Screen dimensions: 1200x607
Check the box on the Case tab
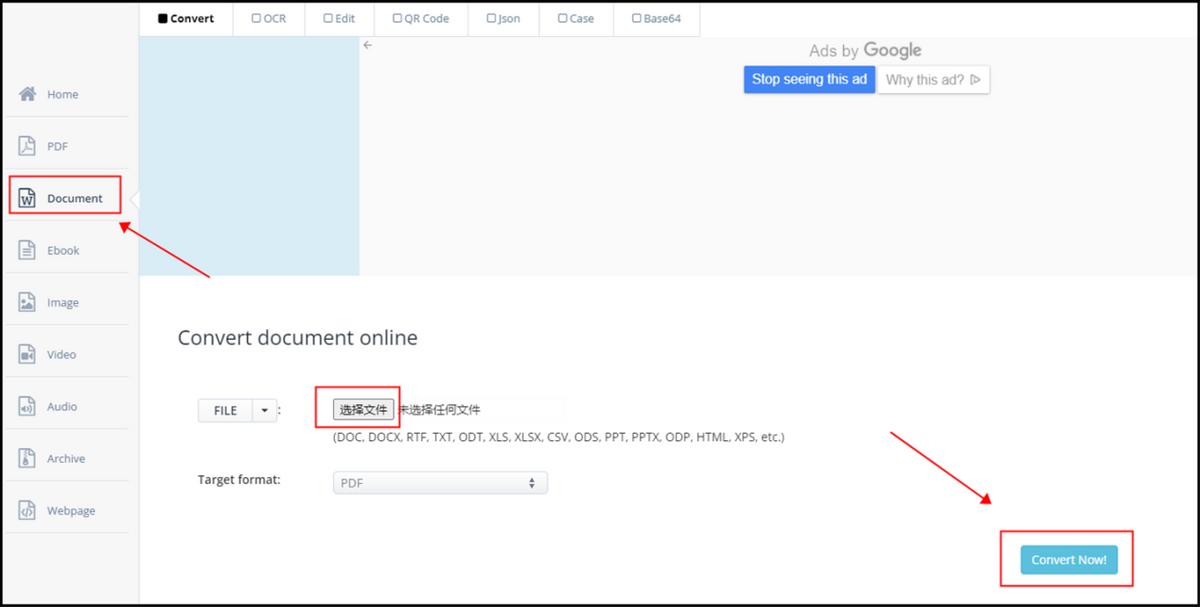(561, 17)
